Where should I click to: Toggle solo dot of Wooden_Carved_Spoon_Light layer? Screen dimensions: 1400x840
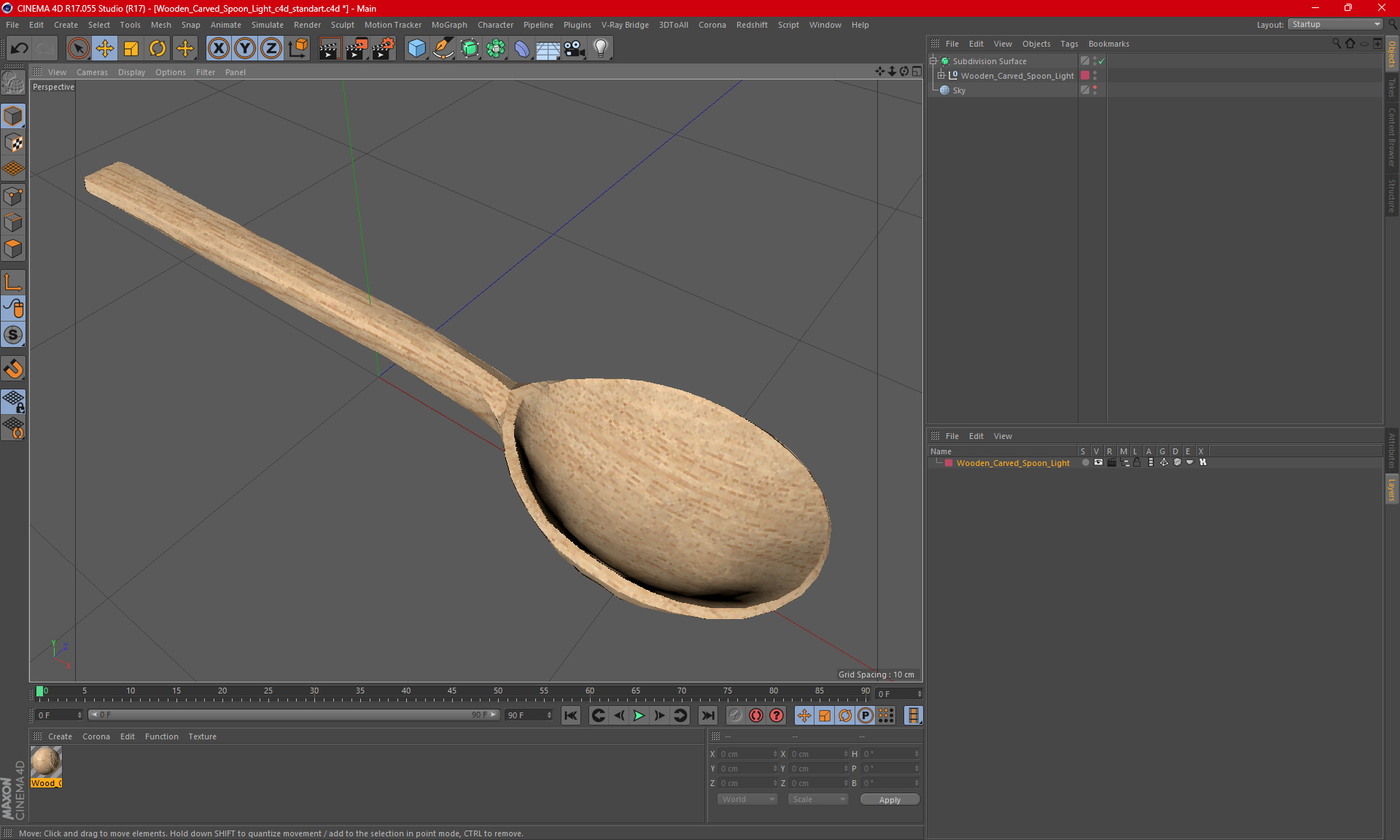[1085, 462]
